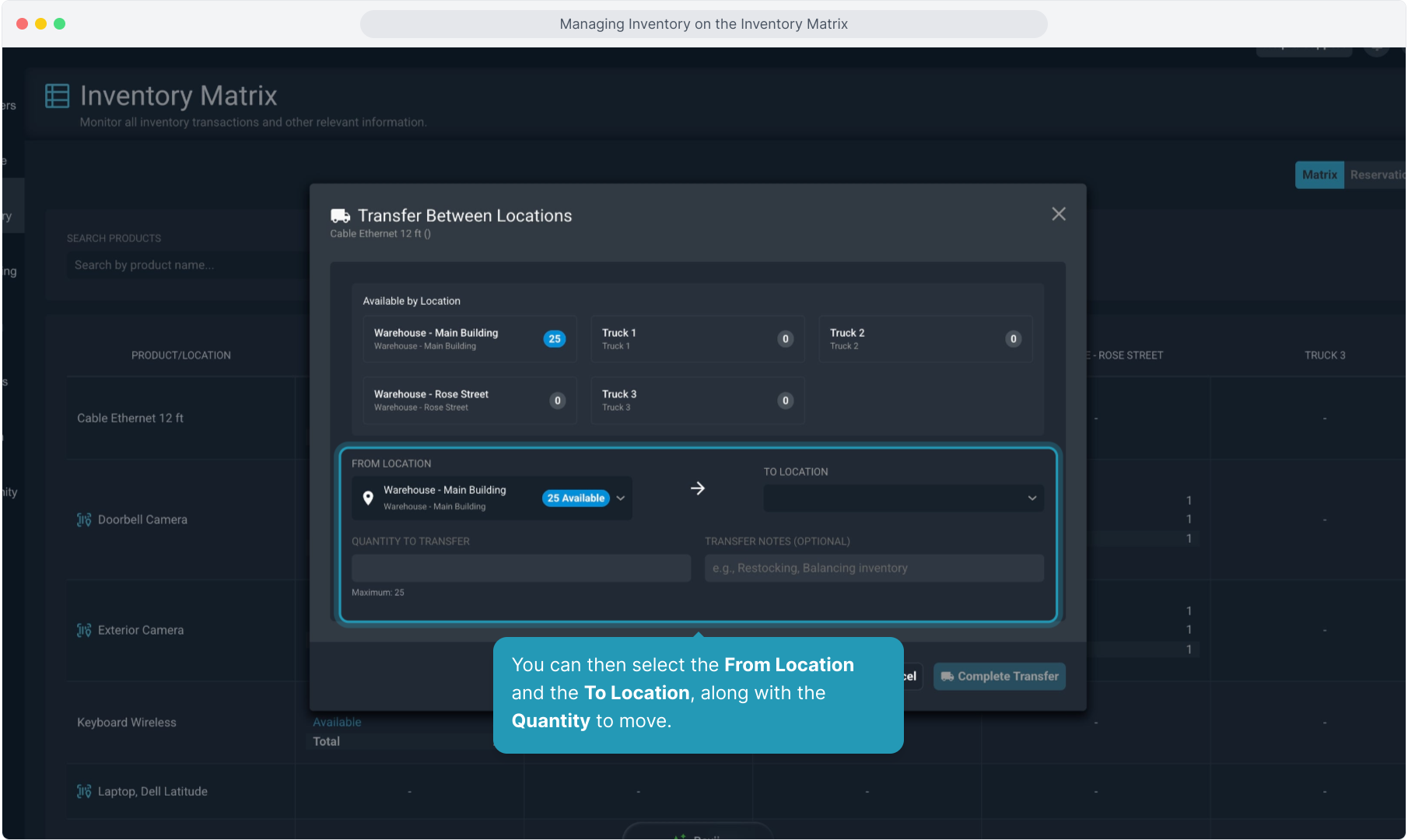This screenshot has width=1408, height=840.
Task: Close the Transfer Between Locations dialog
Action: tap(1058, 214)
